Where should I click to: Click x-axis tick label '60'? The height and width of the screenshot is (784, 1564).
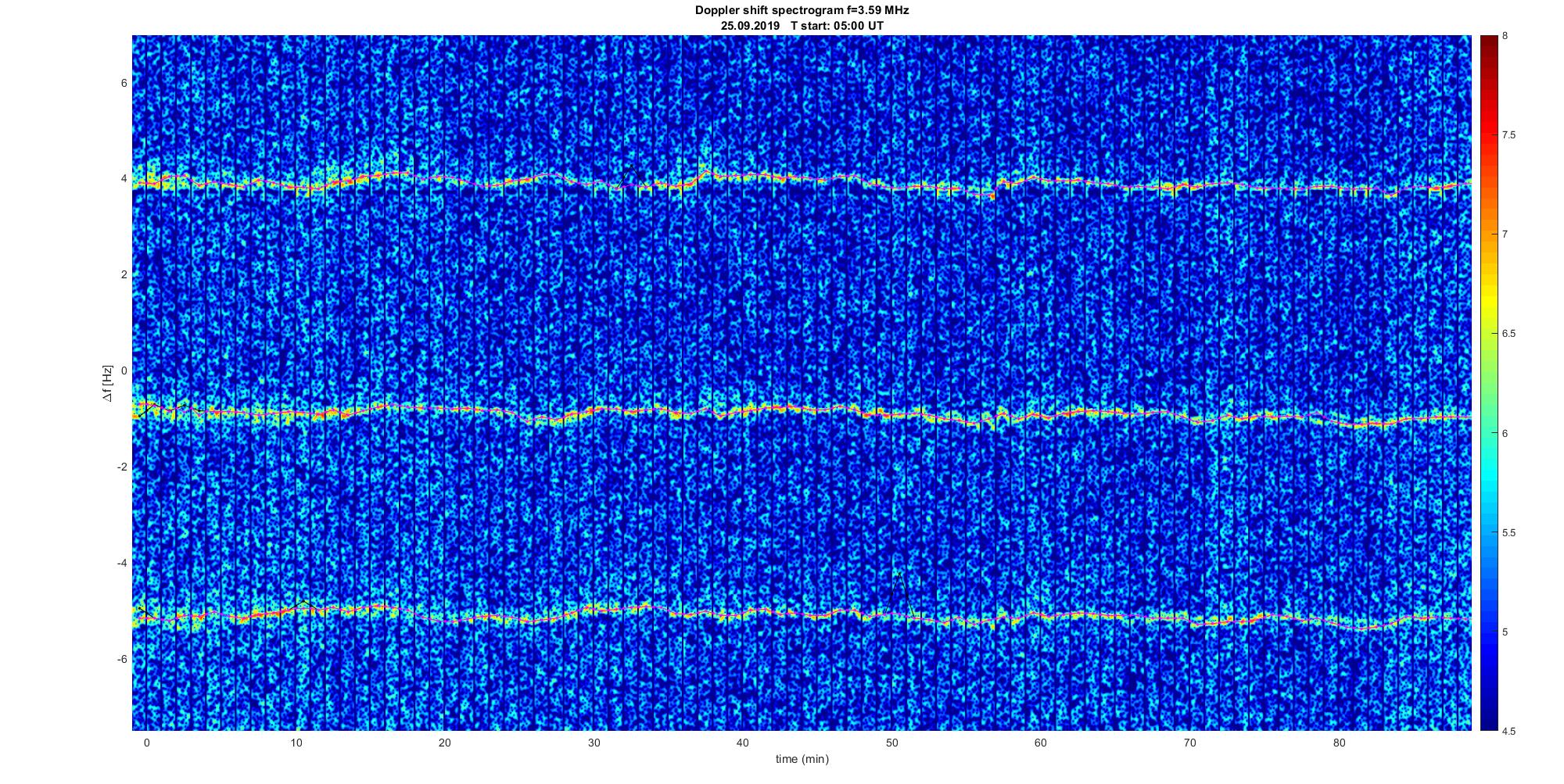(x=1041, y=743)
